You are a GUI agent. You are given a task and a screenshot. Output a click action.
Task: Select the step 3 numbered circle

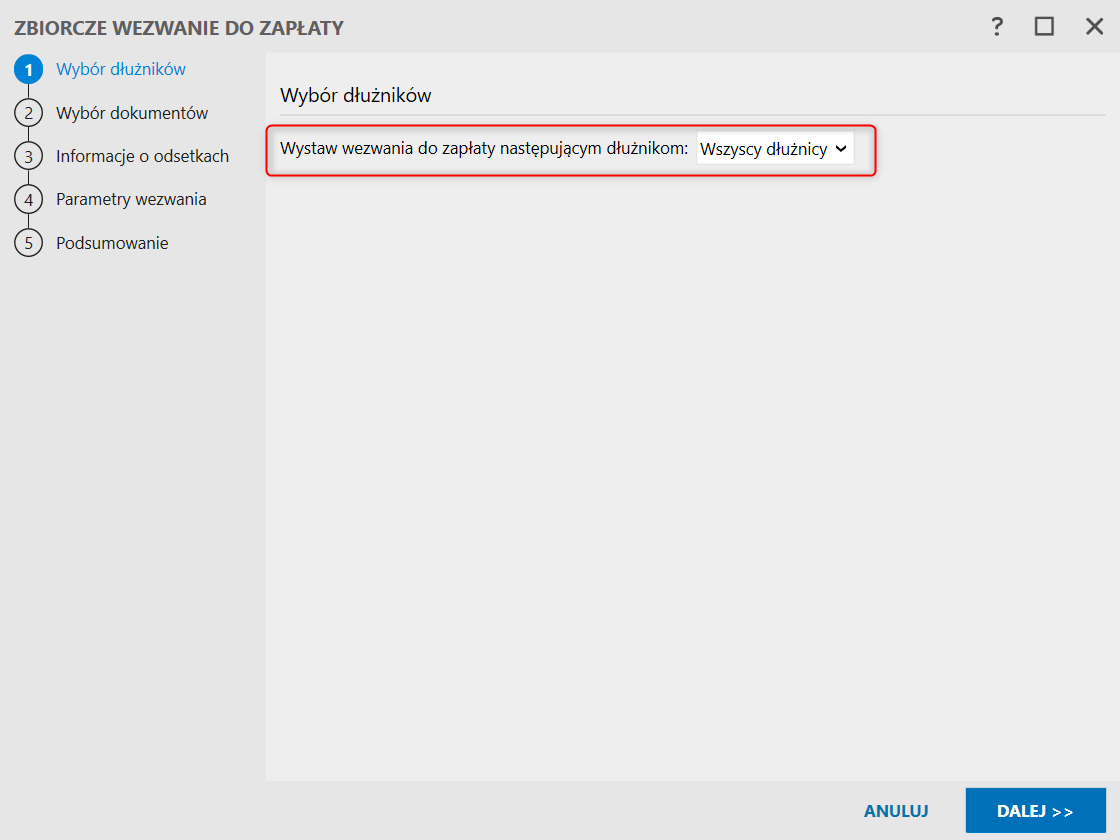29,156
